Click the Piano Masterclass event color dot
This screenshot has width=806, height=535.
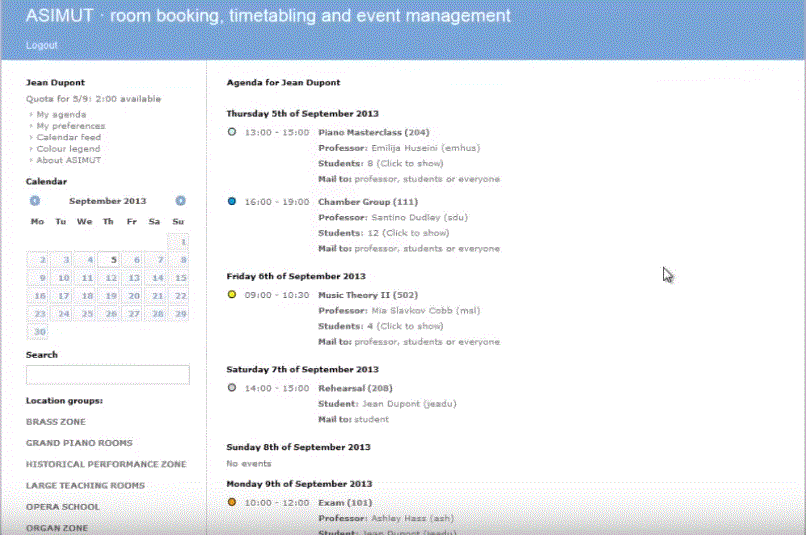[232, 132]
